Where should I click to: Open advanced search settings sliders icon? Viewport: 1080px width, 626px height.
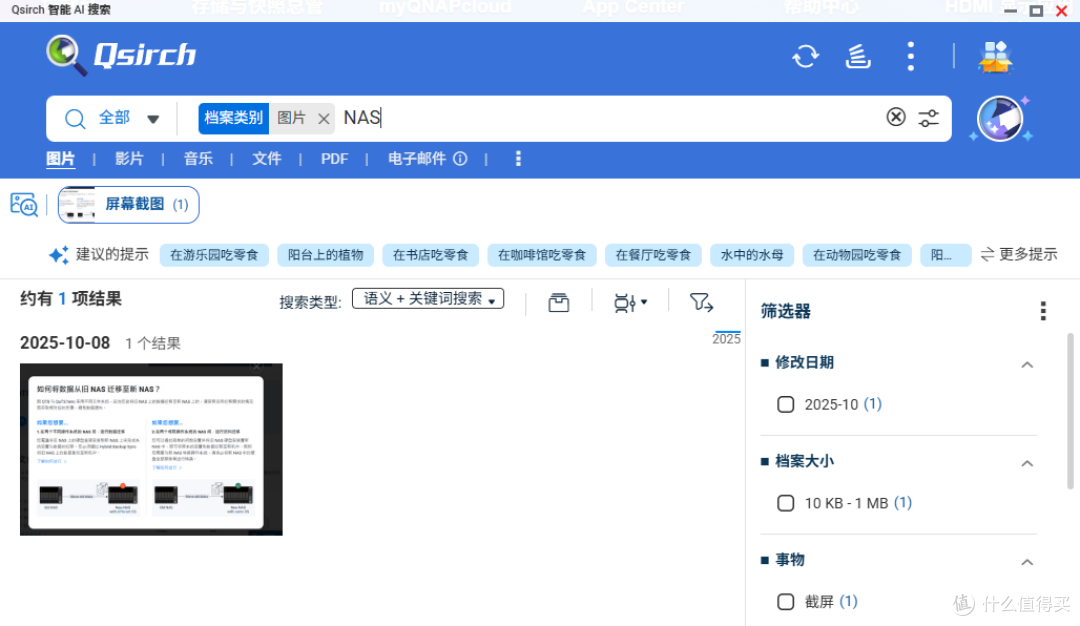coord(928,118)
